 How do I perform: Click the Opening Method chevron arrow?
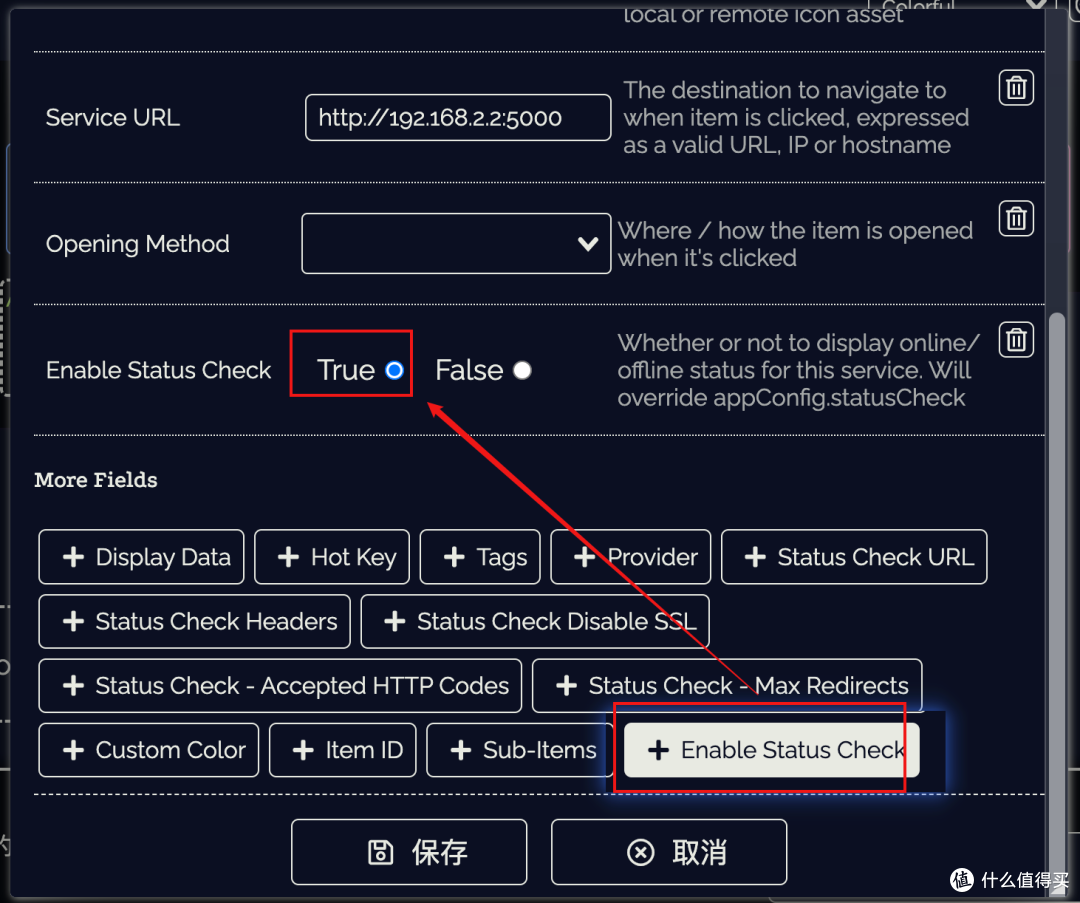point(588,243)
